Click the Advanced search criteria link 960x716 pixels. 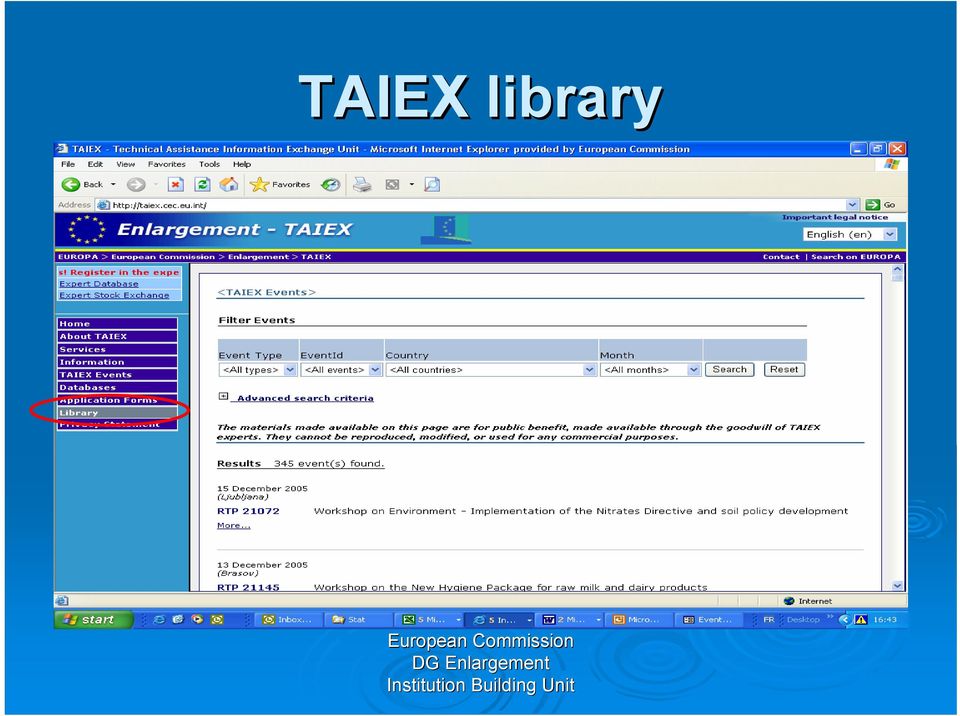(x=305, y=398)
